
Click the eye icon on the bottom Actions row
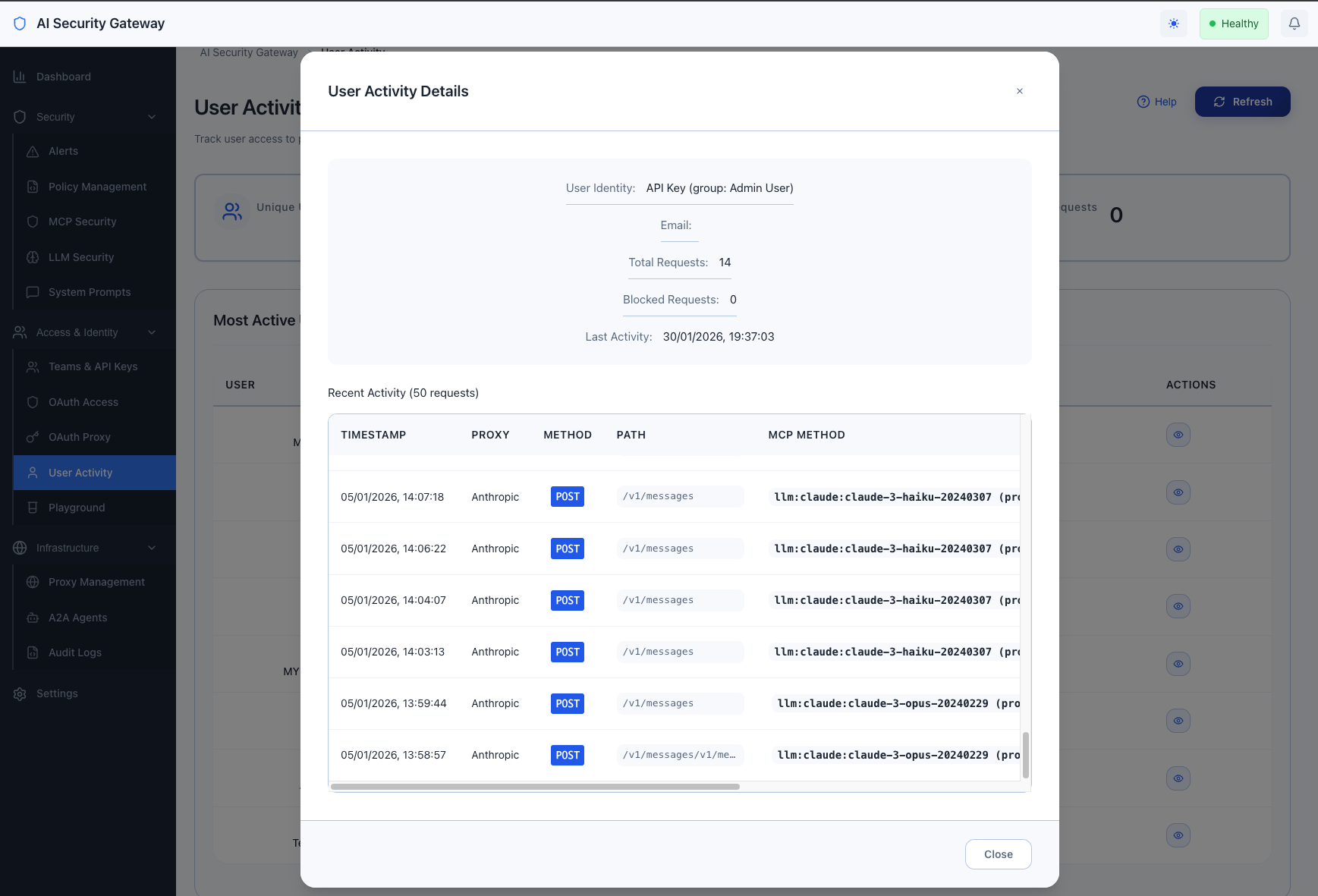(x=1178, y=835)
